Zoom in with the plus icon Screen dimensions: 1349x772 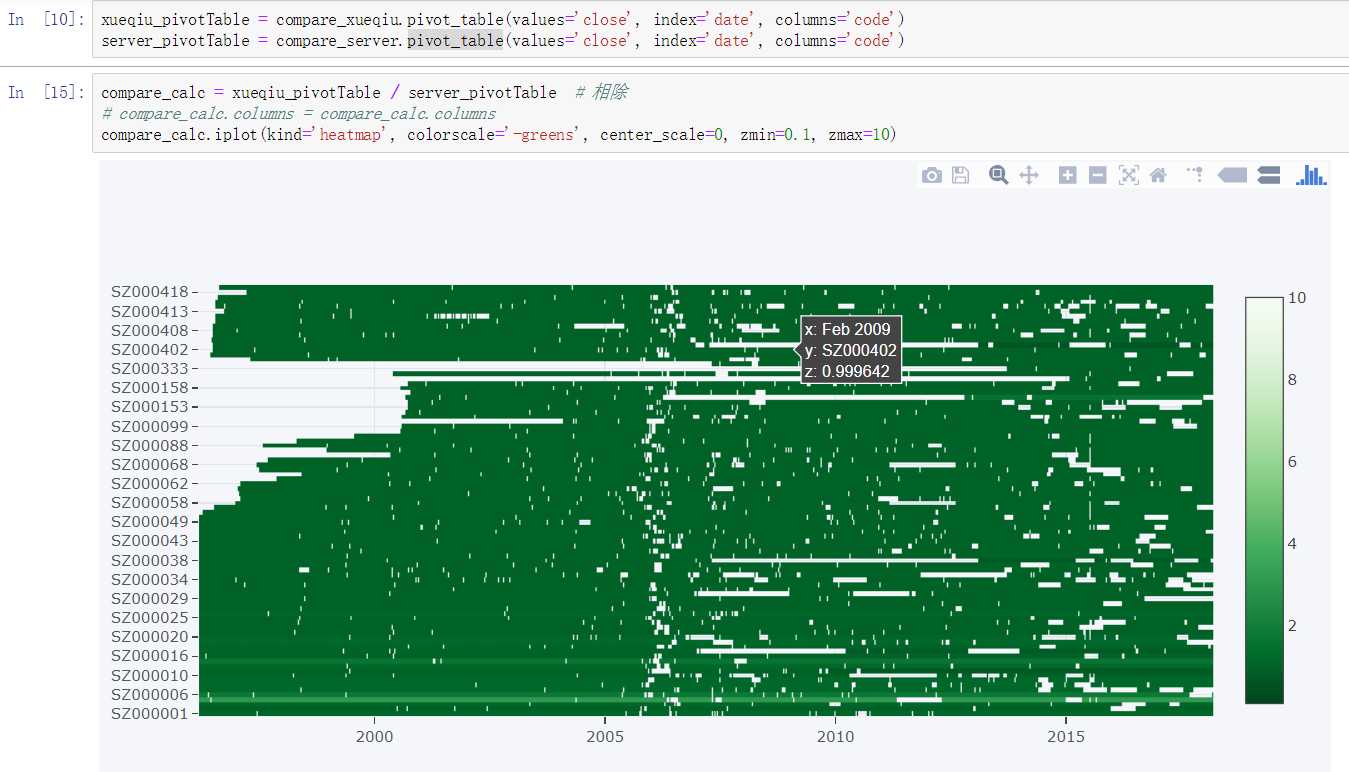coord(1068,175)
